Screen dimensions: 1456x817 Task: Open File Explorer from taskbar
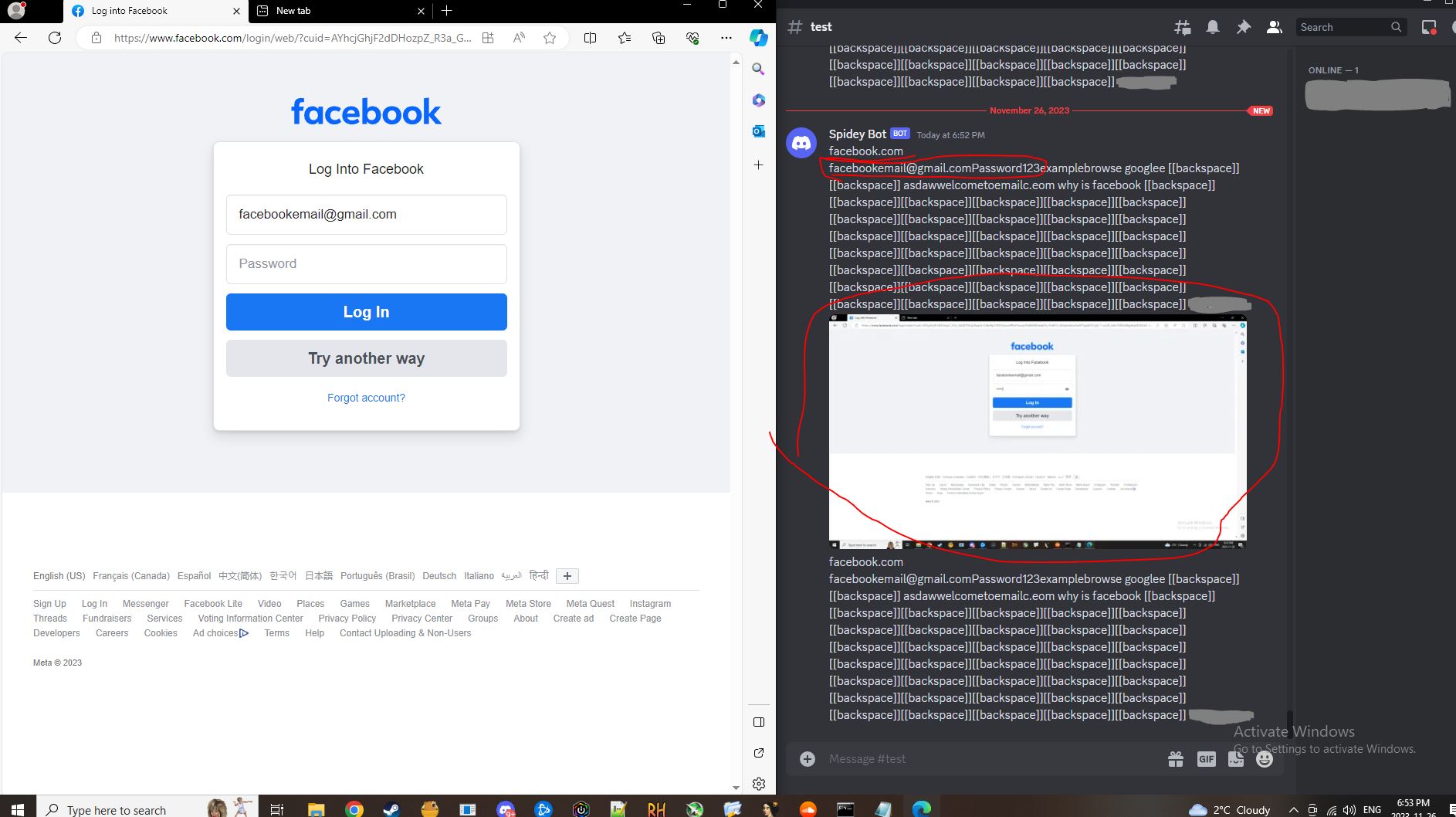[316, 809]
